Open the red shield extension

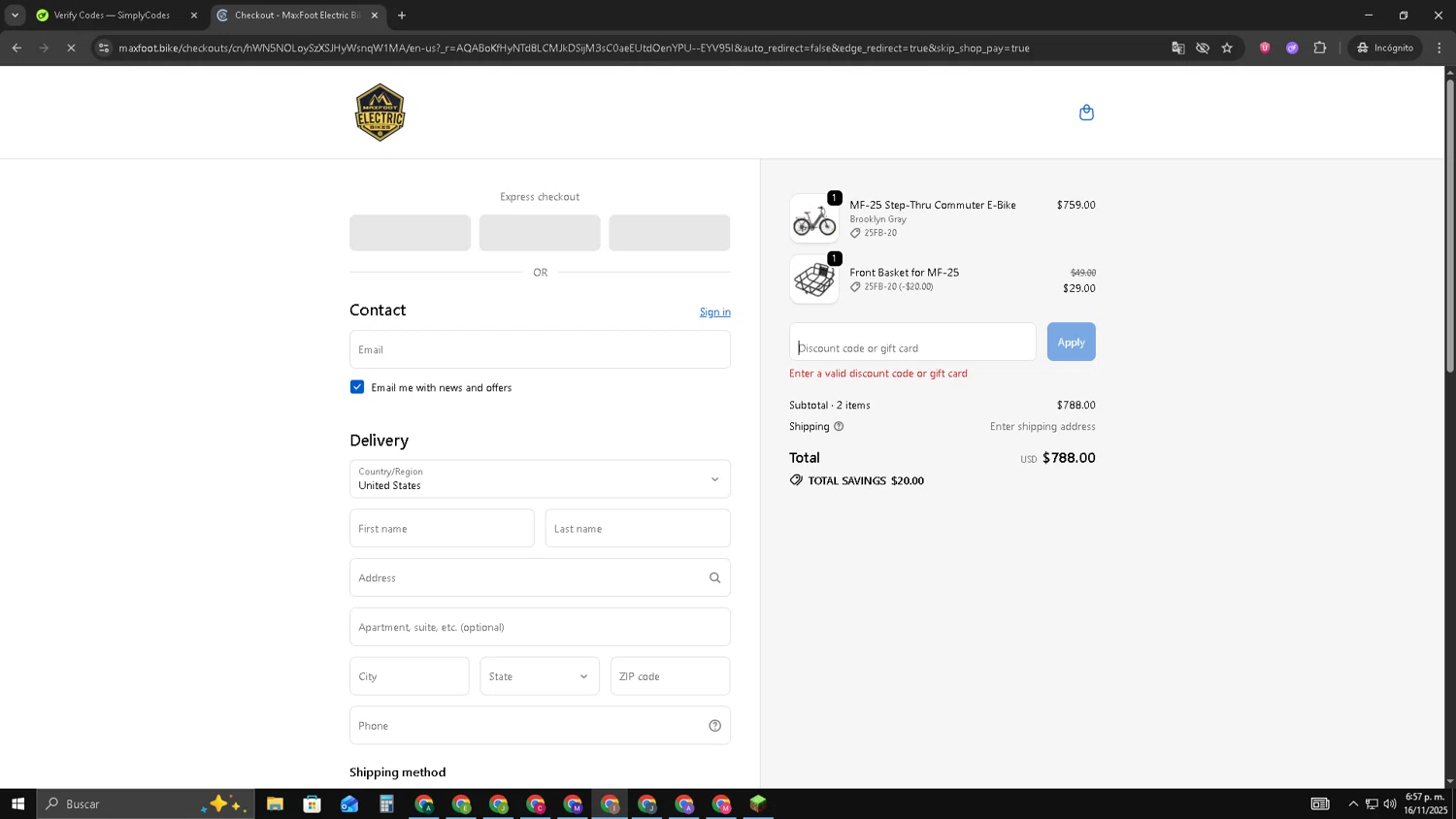[1265, 48]
